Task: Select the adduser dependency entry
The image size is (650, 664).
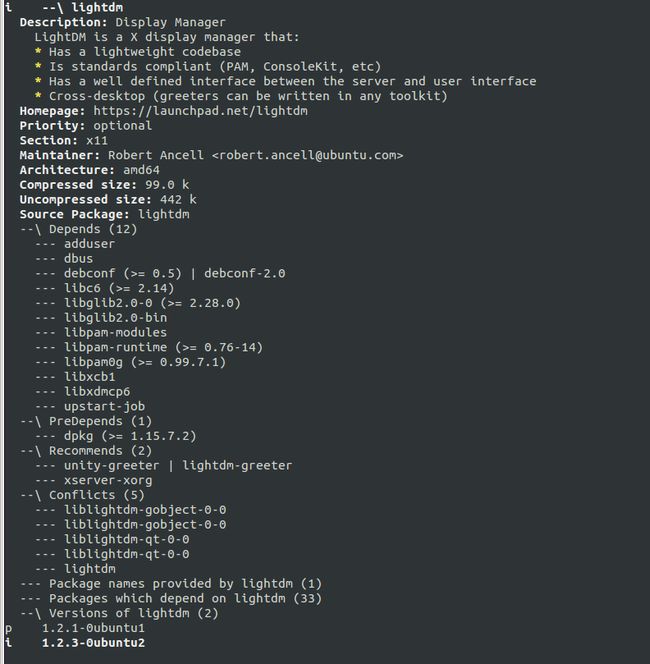Action: pyautogui.click(x=89, y=244)
